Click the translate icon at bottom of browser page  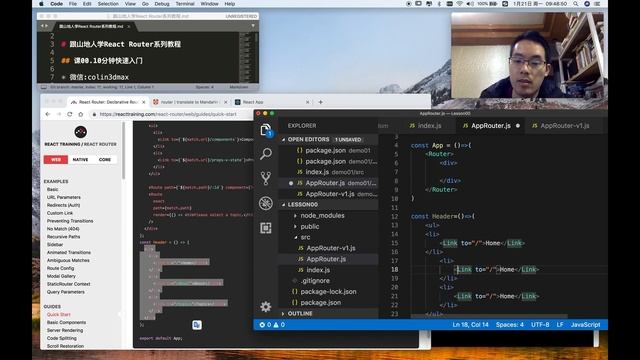click(x=197, y=325)
